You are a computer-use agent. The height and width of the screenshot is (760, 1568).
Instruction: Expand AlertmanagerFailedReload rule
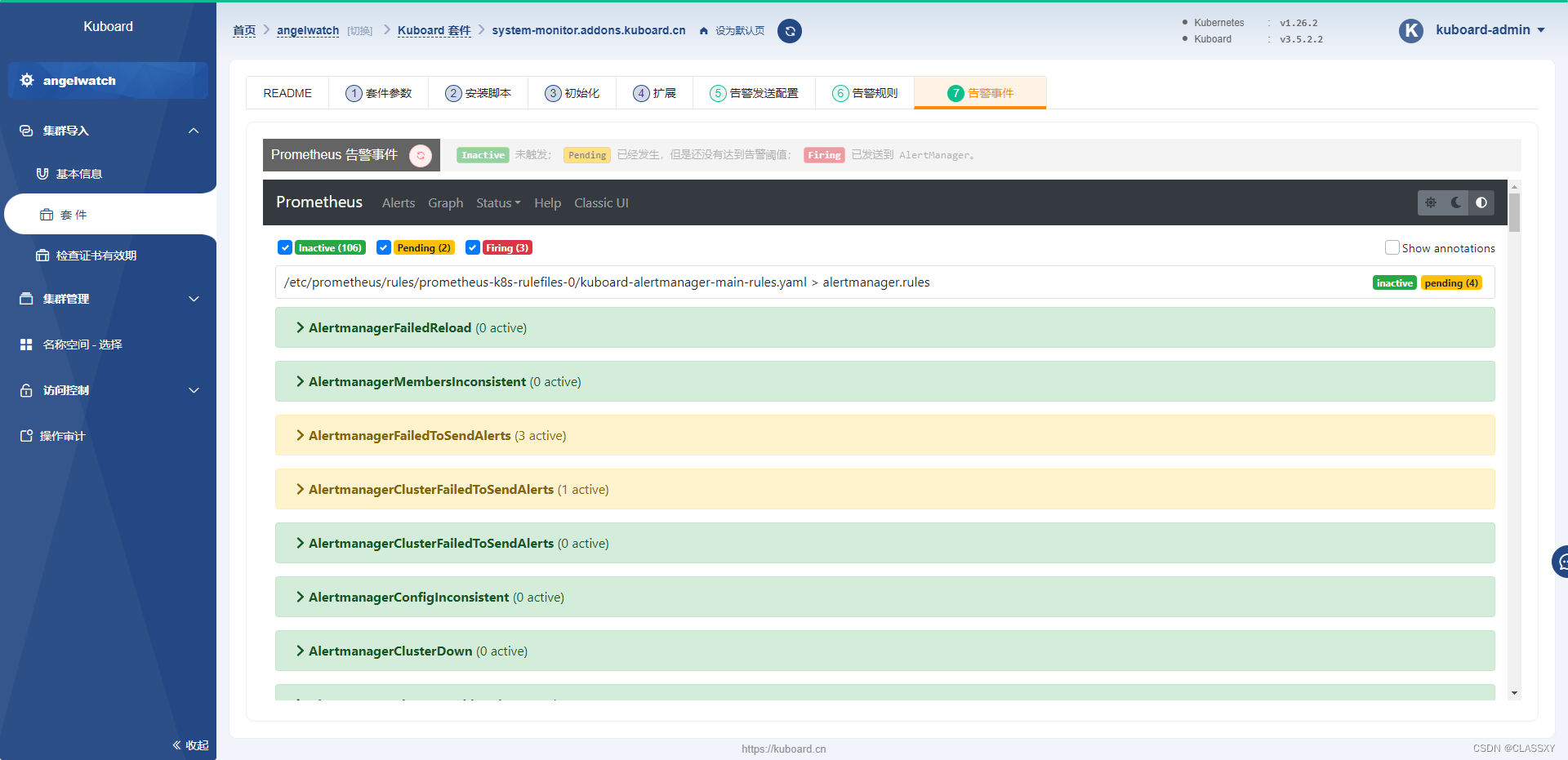885,327
